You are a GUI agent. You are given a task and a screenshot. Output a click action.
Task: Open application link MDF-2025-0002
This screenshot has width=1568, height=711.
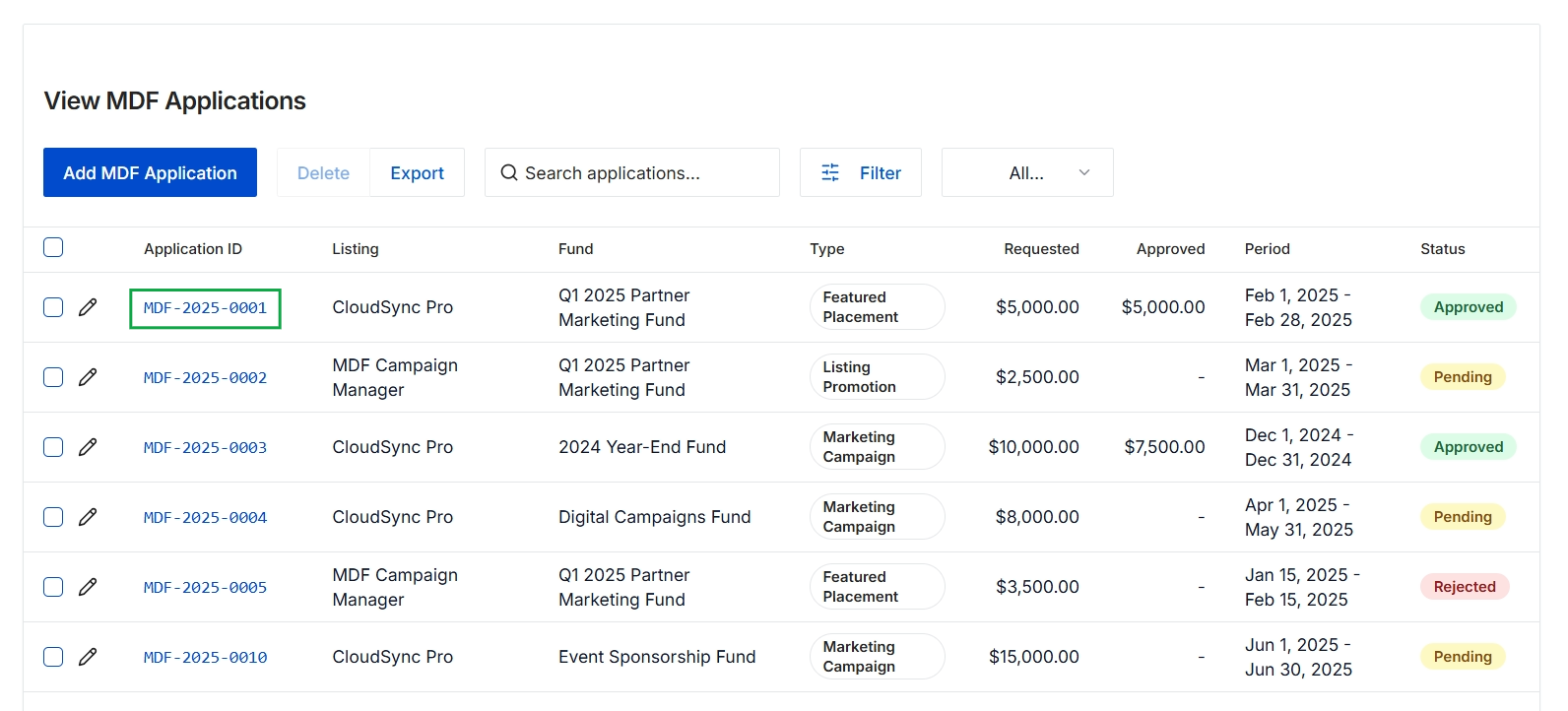[x=205, y=377]
